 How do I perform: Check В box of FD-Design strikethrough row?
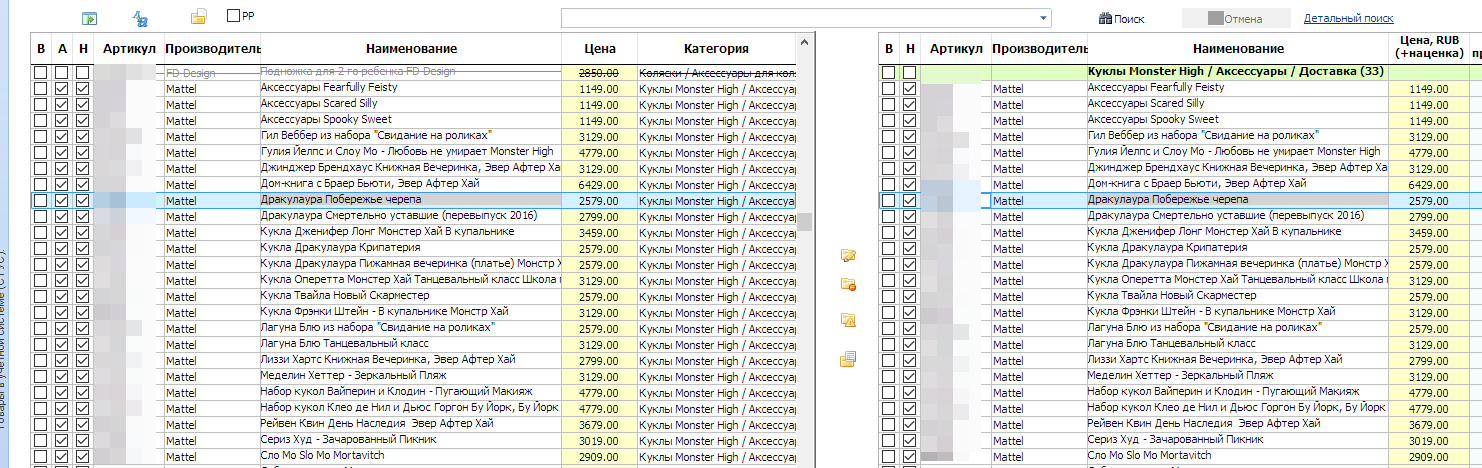(x=41, y=73)
